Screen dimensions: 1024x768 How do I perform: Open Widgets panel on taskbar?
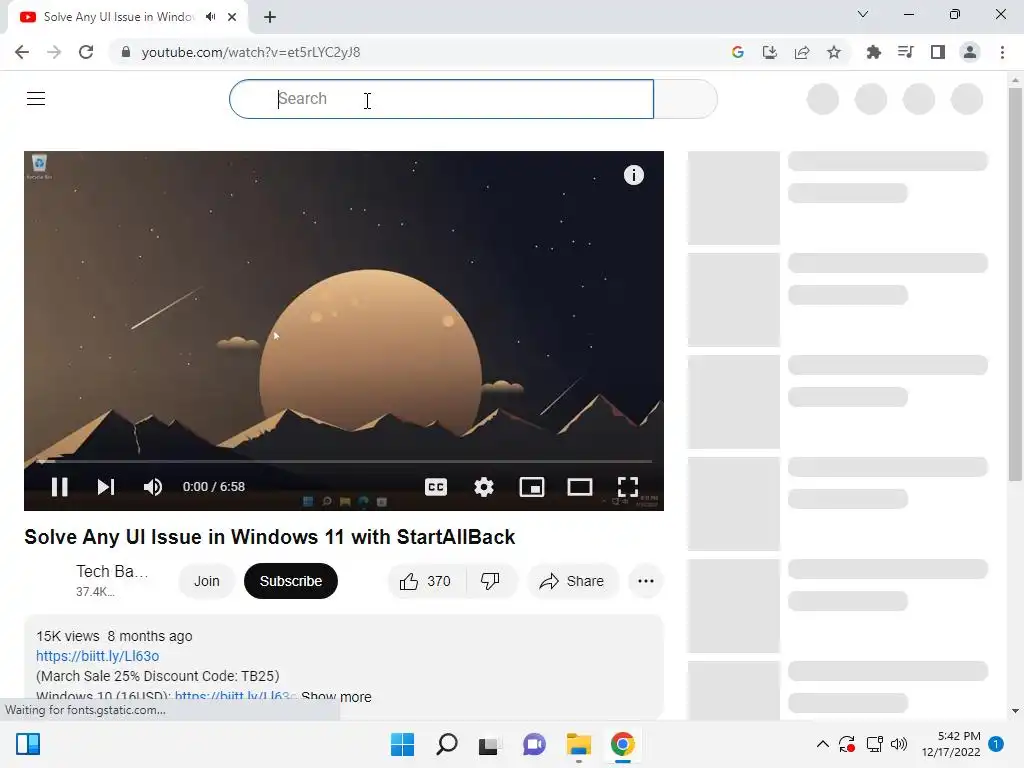point(28,744)
